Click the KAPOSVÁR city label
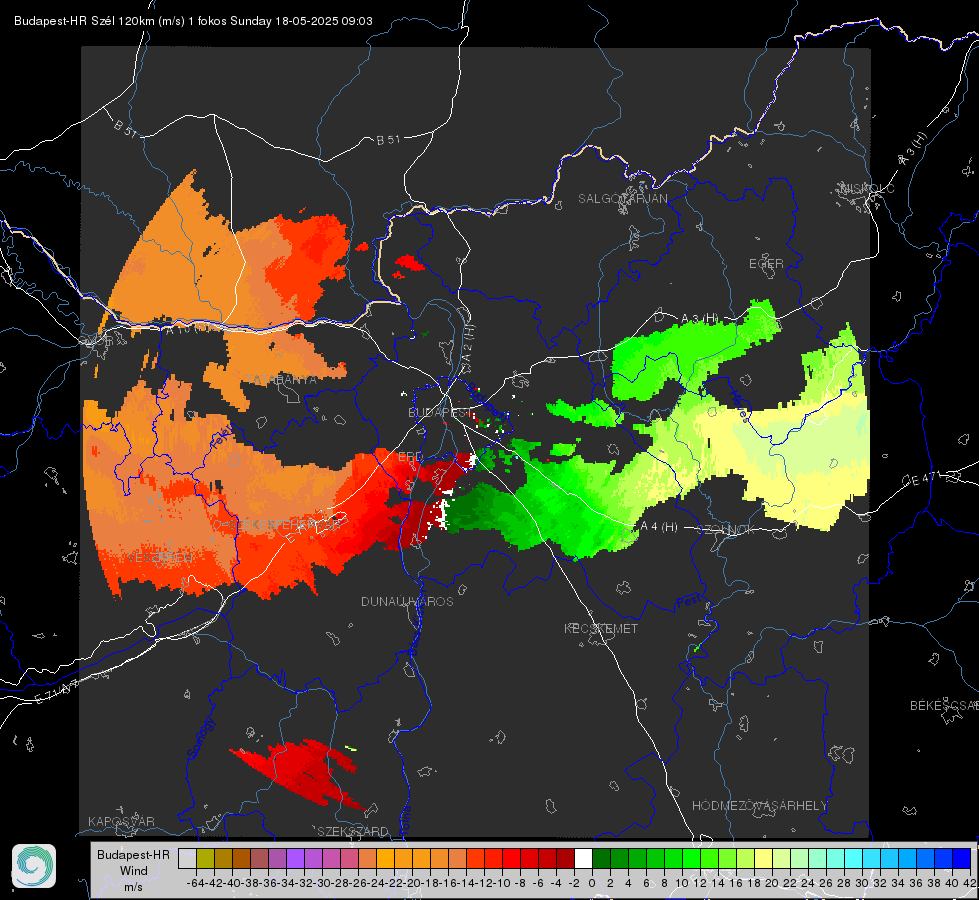This screenshot has width=979, height=900. (121, 821)
